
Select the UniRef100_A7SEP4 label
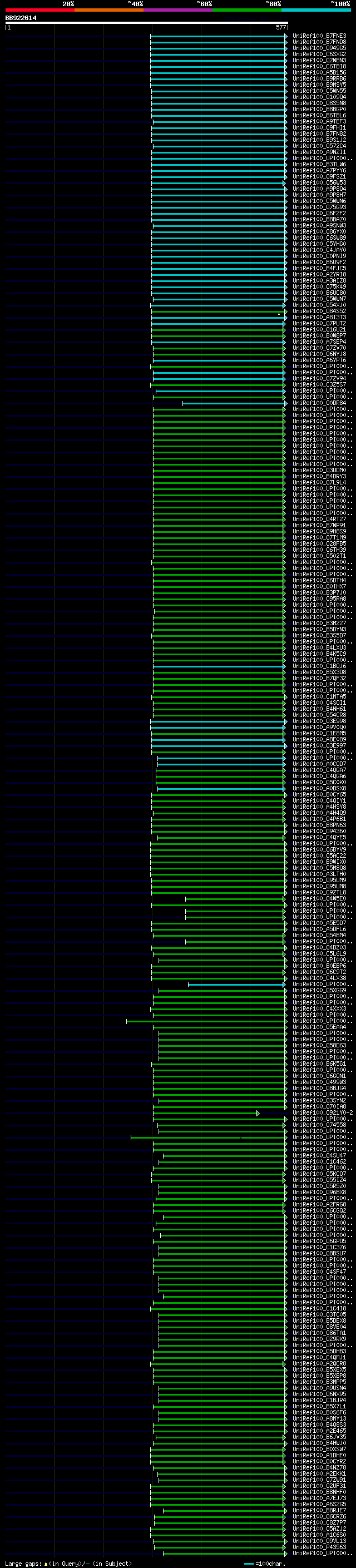click(319, 342)
